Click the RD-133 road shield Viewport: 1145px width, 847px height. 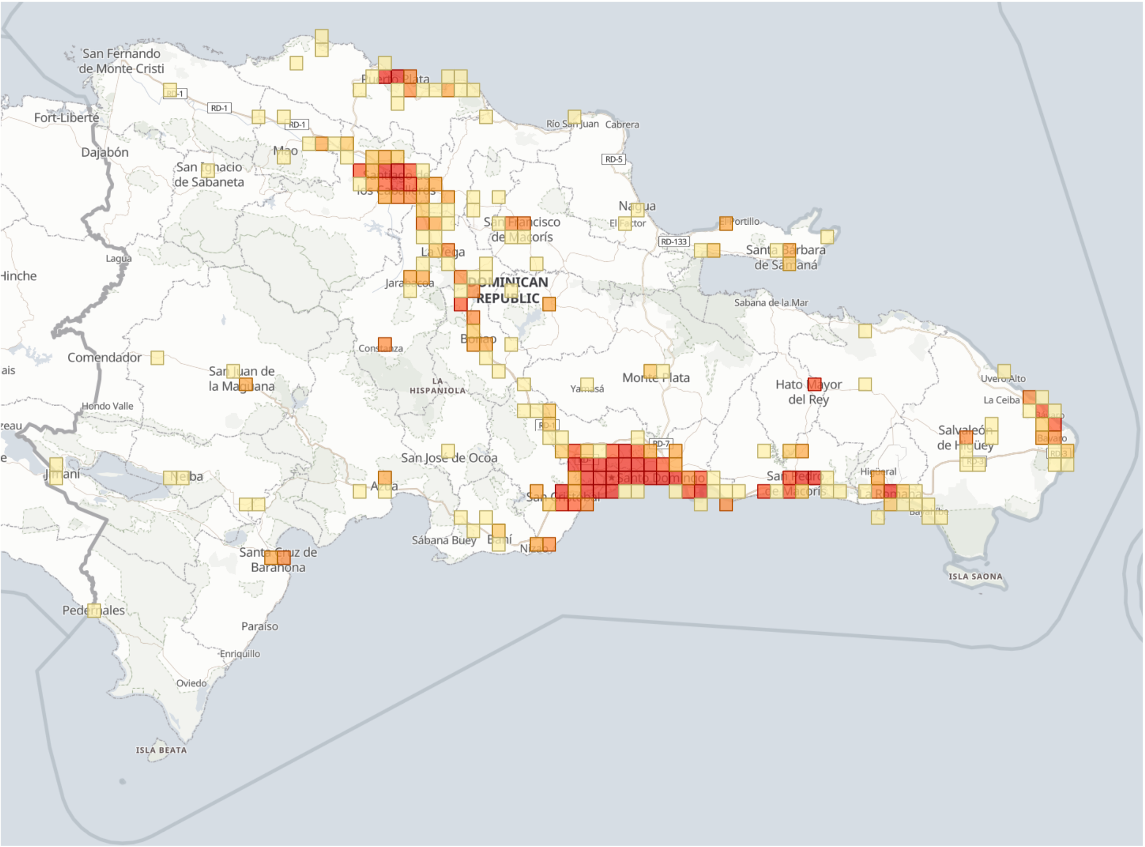coord(674,241)
